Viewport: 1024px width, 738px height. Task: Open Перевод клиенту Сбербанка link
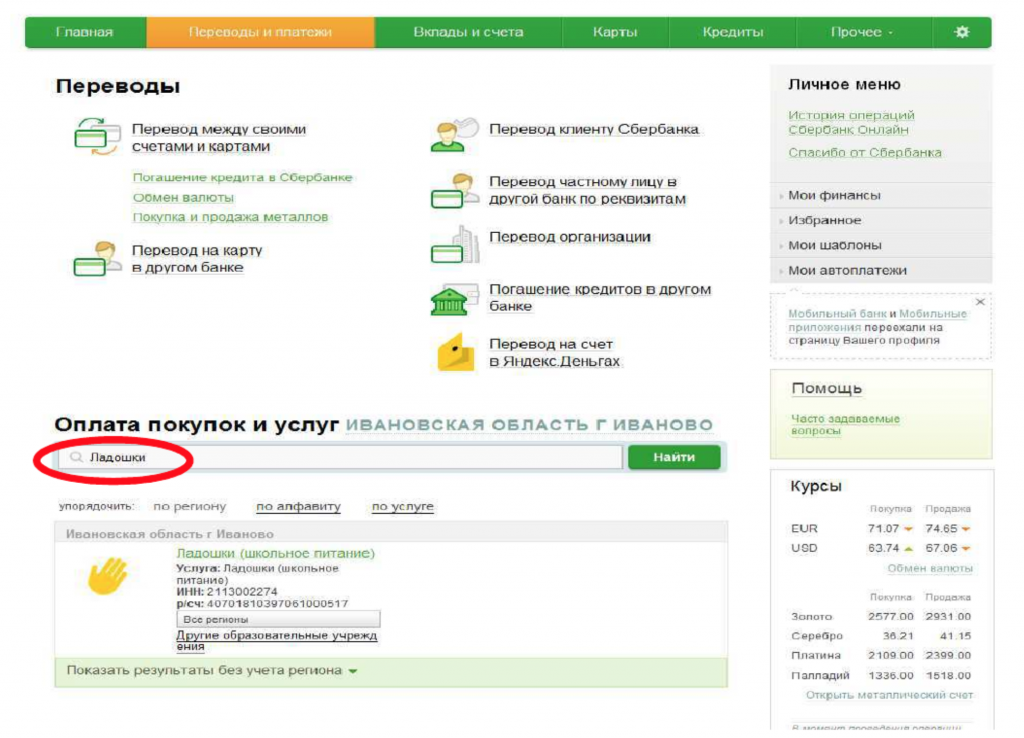594,129
